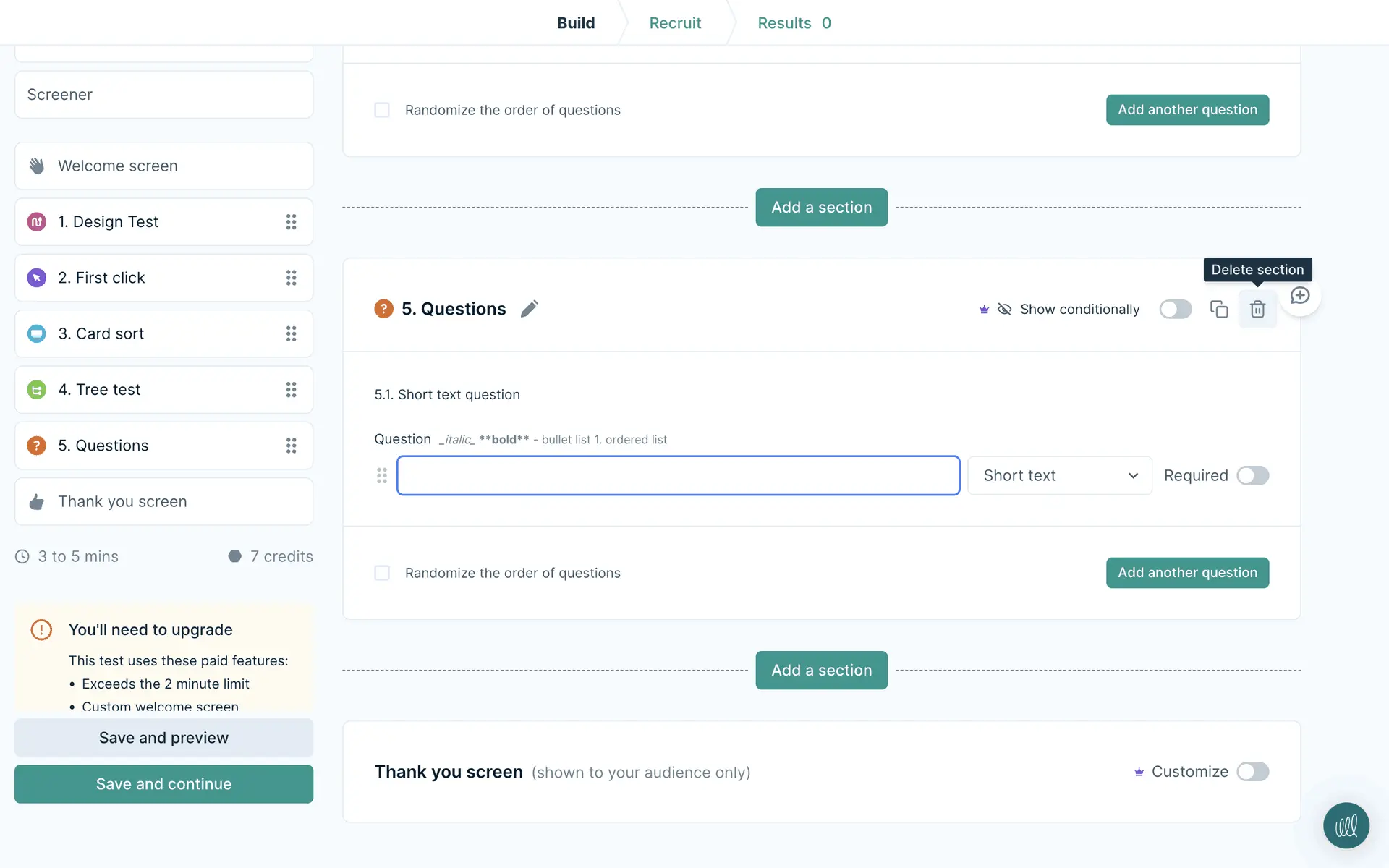Viewport: 1389px width, 868px height.
Task: Click Add a section below Questions
Action: [x=821, y=670]
